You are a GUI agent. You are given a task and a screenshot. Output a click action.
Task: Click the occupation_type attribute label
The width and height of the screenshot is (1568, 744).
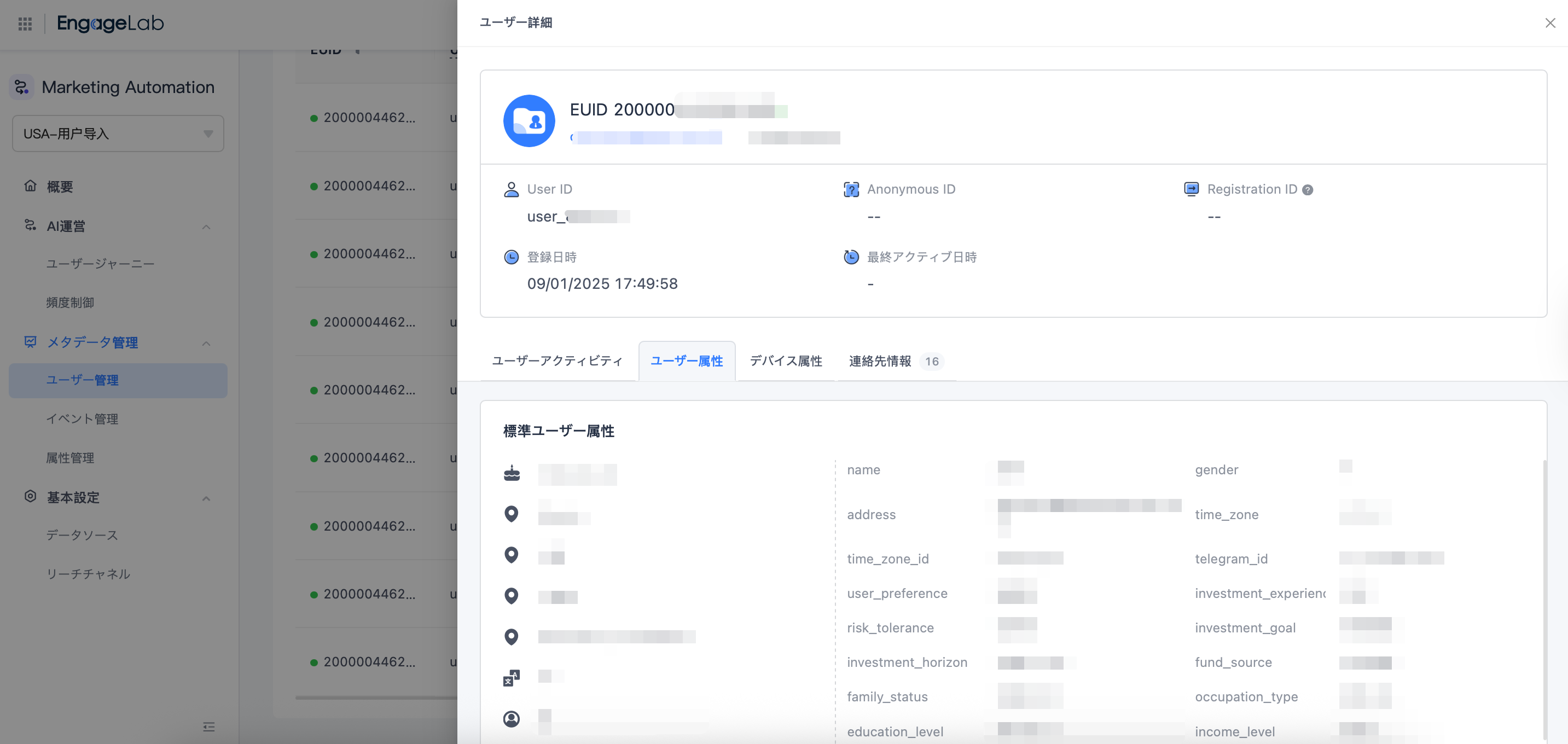(1247, 696)
